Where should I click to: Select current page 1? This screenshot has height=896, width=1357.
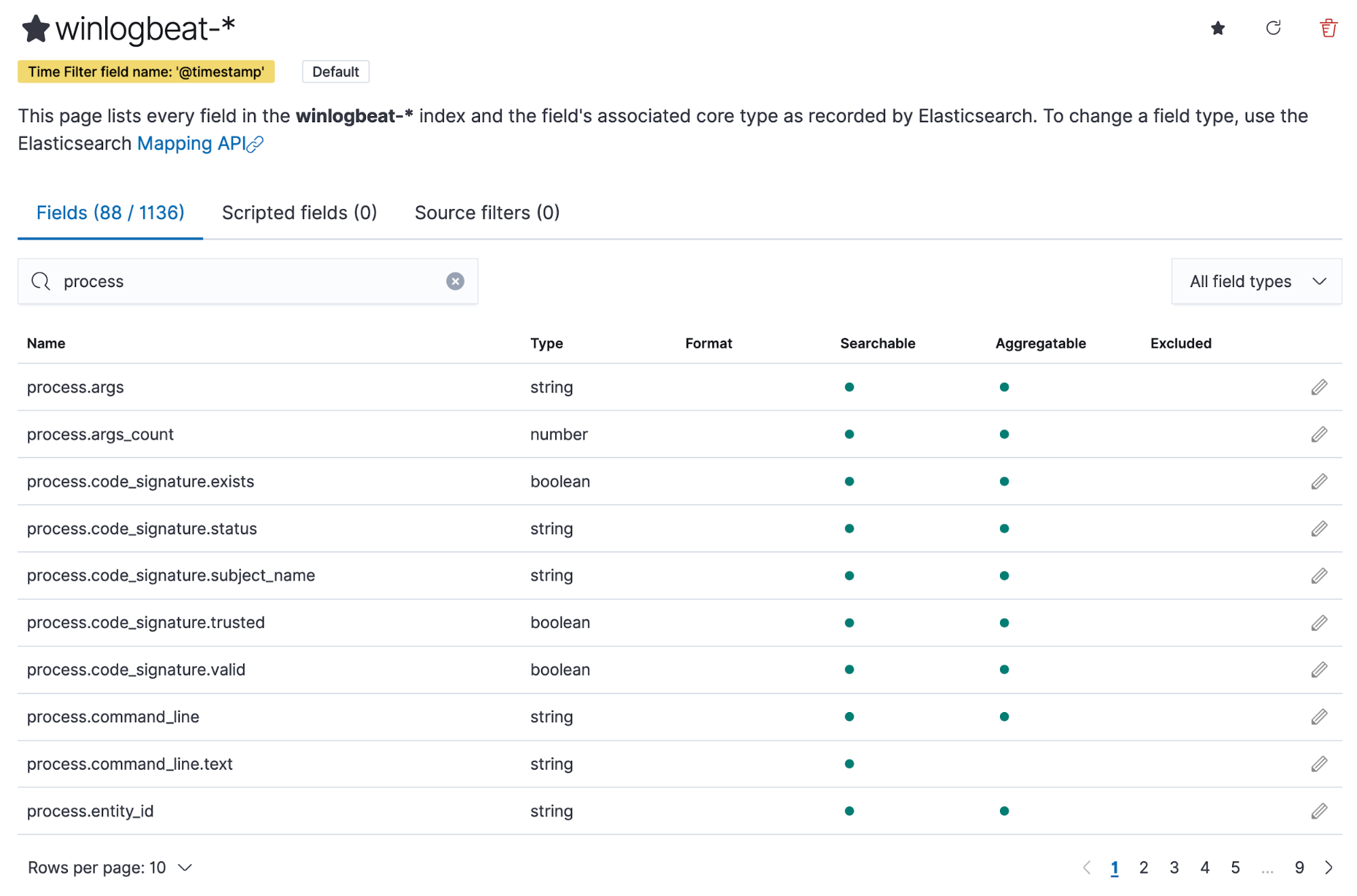[x=1115, y=867]
